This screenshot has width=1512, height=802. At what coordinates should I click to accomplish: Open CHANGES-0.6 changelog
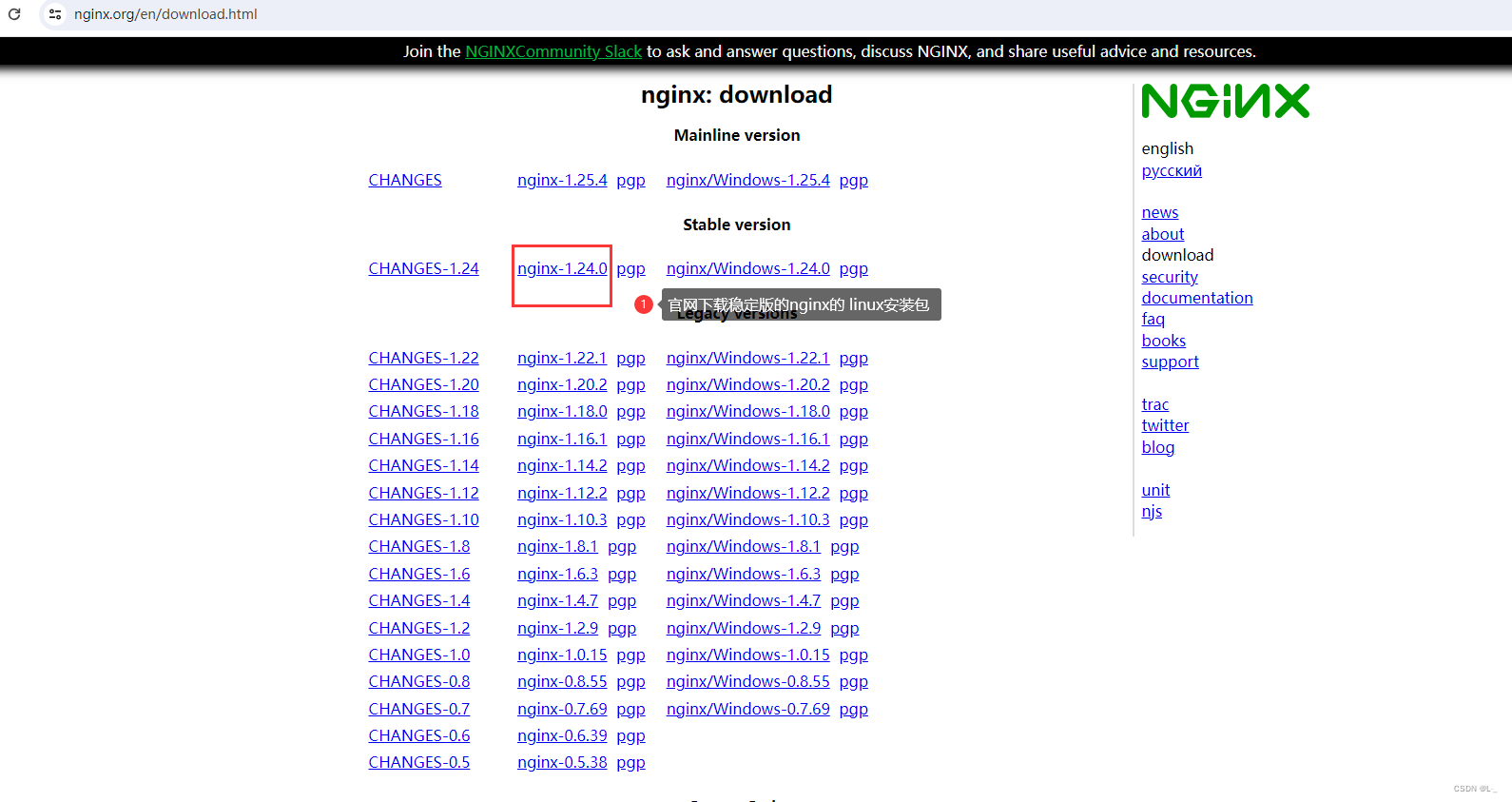419,735
